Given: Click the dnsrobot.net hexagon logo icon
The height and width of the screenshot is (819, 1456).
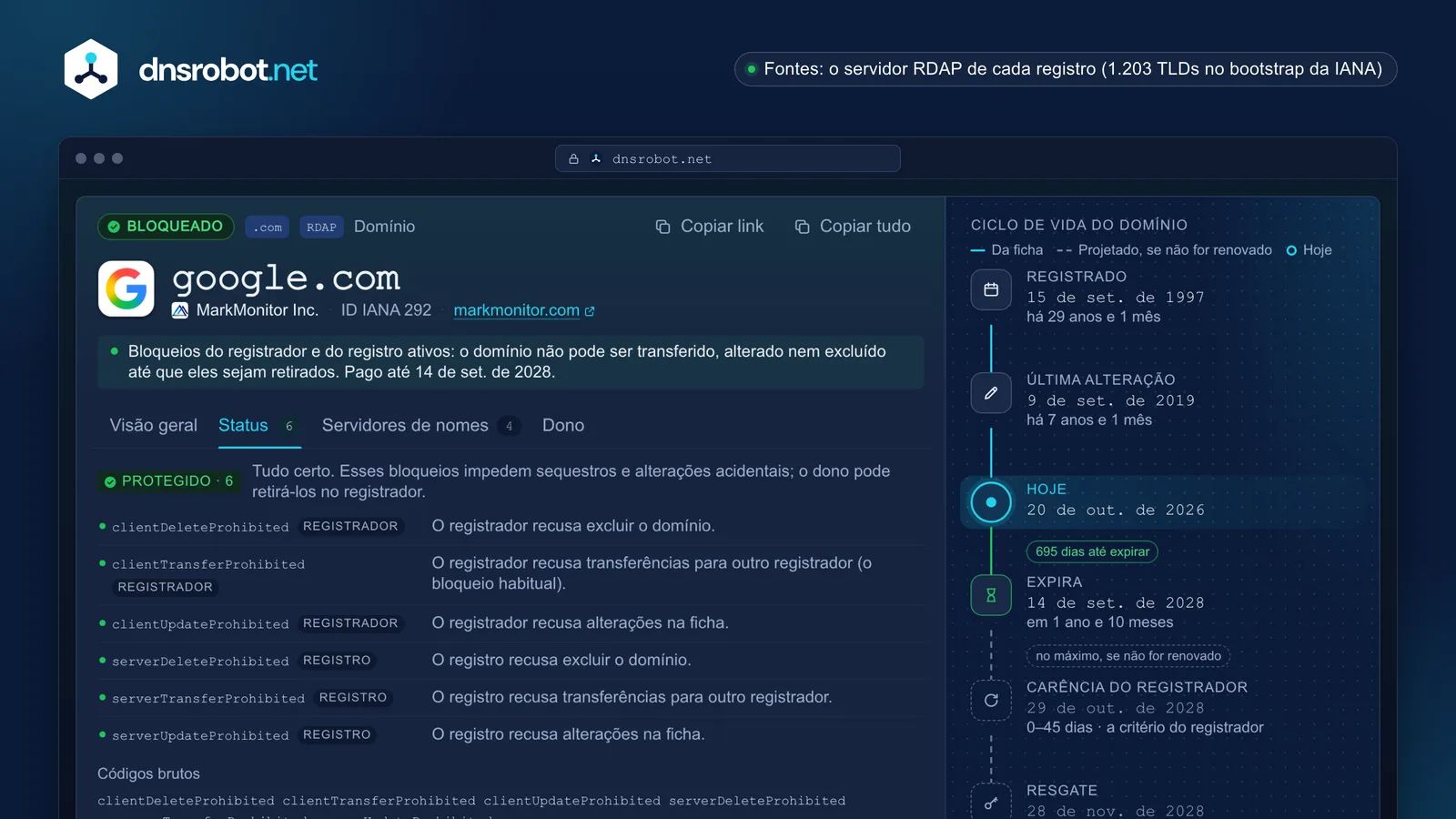Looking at the screenshot, I should 91,69.
